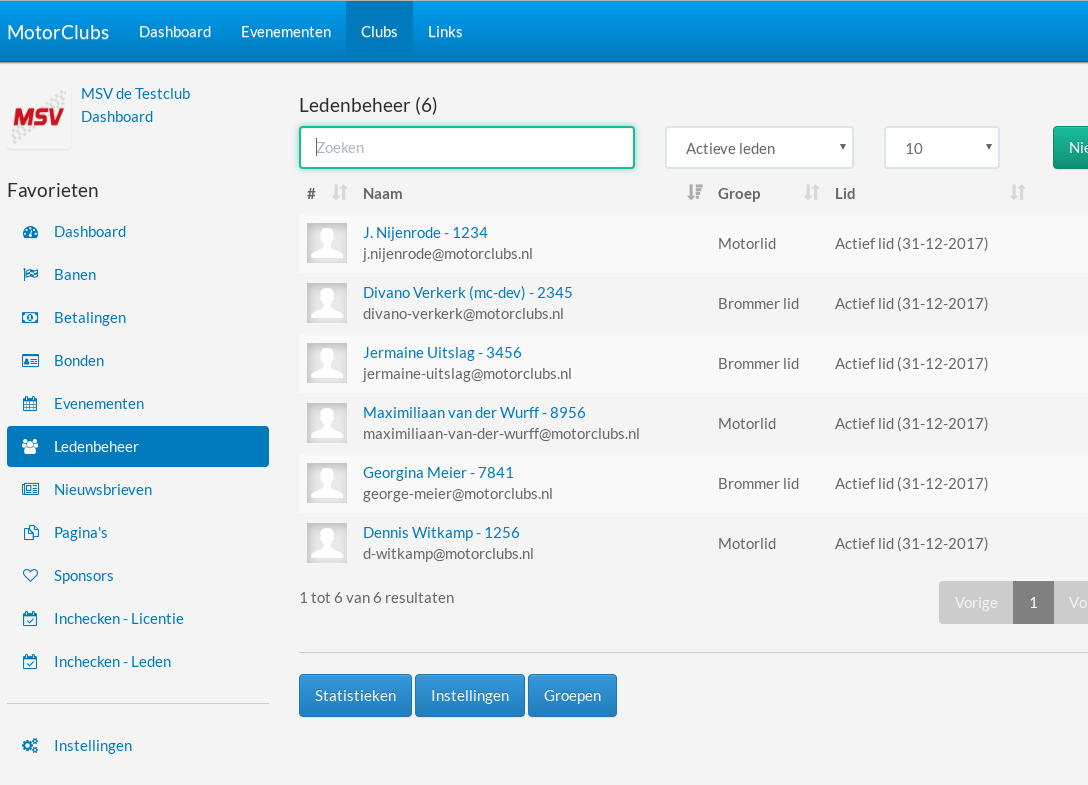The width and height of the screenshot is (1088, 785).
Task: Open Nieuwsbrieven in the sidebar
Action: pyautogui.click(x=103, y=490)
